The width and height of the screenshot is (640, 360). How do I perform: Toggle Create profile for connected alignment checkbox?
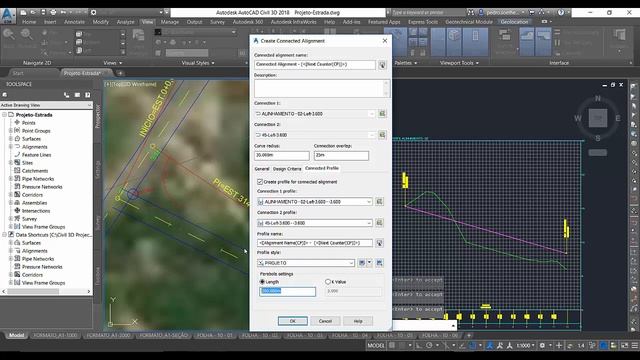coord(260,182)
